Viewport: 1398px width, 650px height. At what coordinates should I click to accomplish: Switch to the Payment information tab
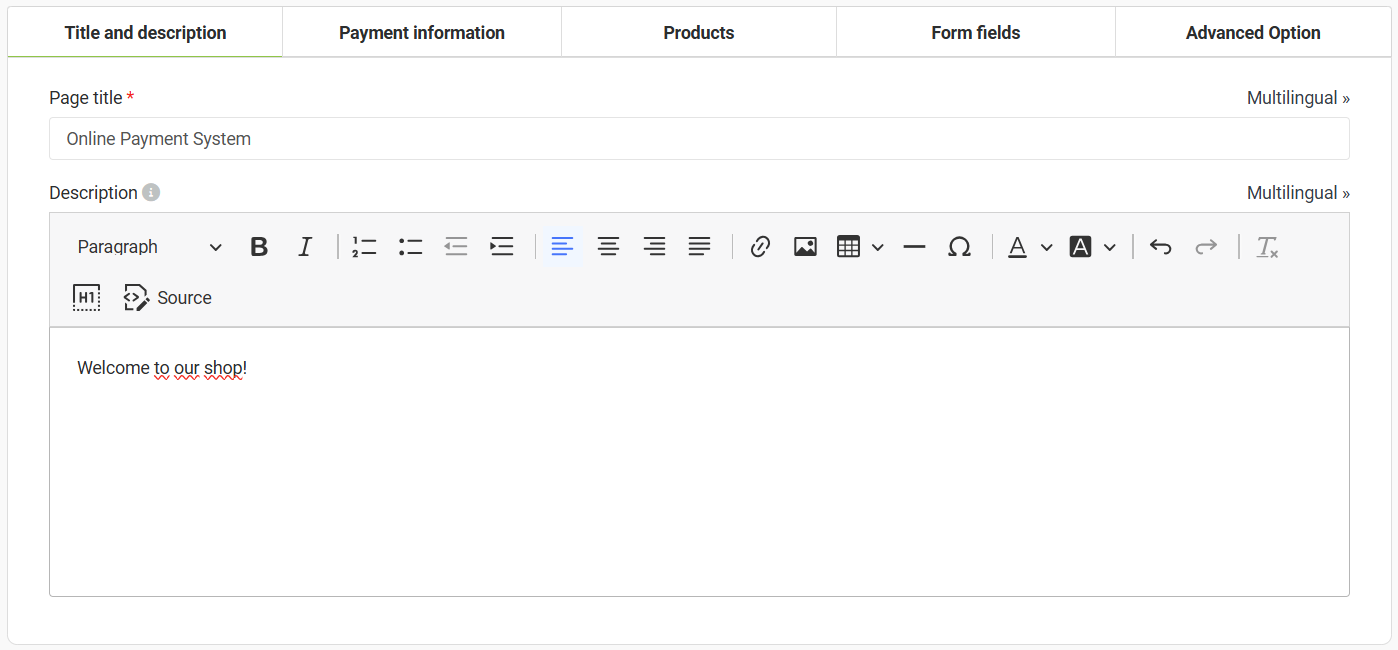[421, 33]
